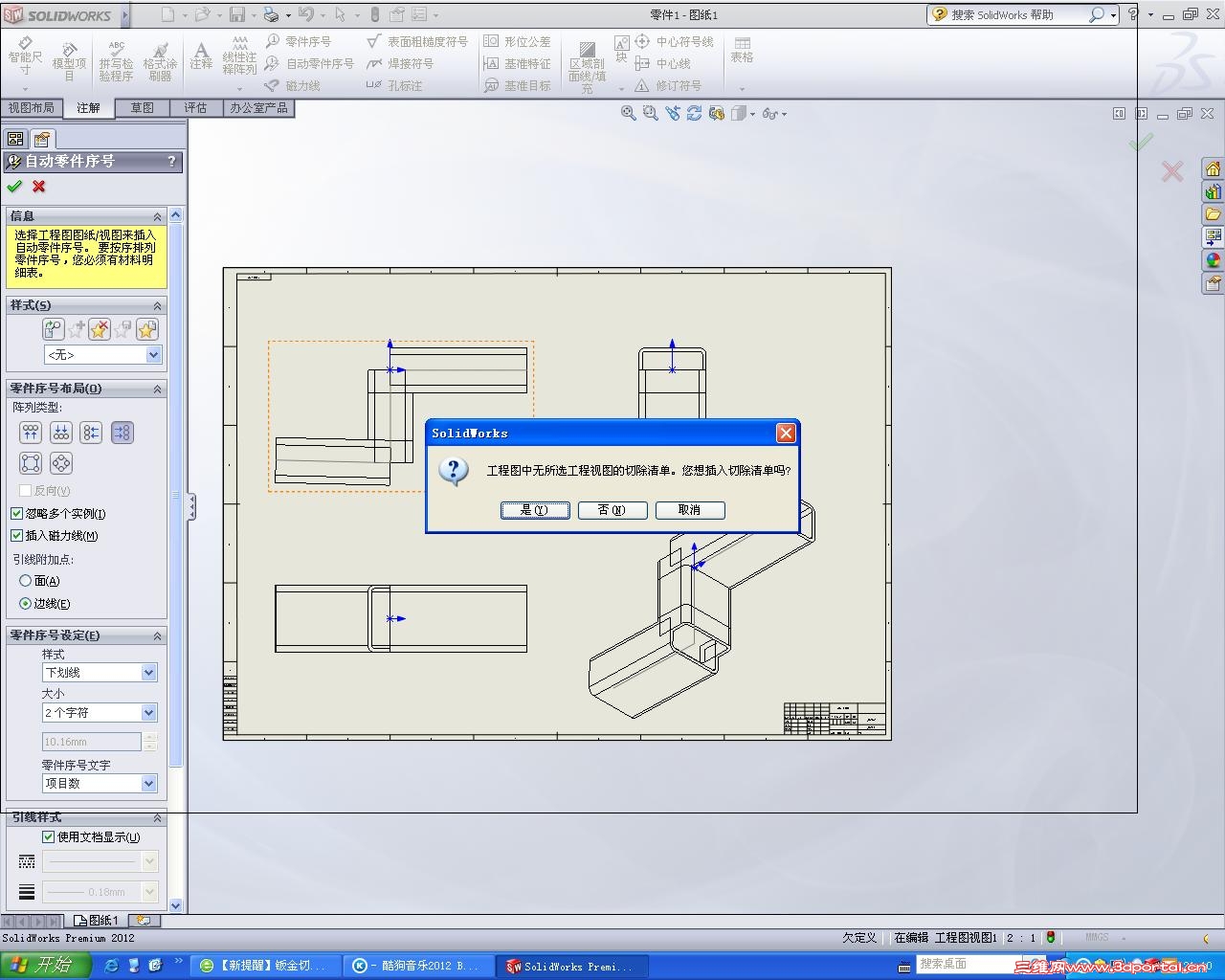Cancel the 自动零件序号 panel with red X
This screenshot has width=1225, height=980.
[x=39, y=187]
